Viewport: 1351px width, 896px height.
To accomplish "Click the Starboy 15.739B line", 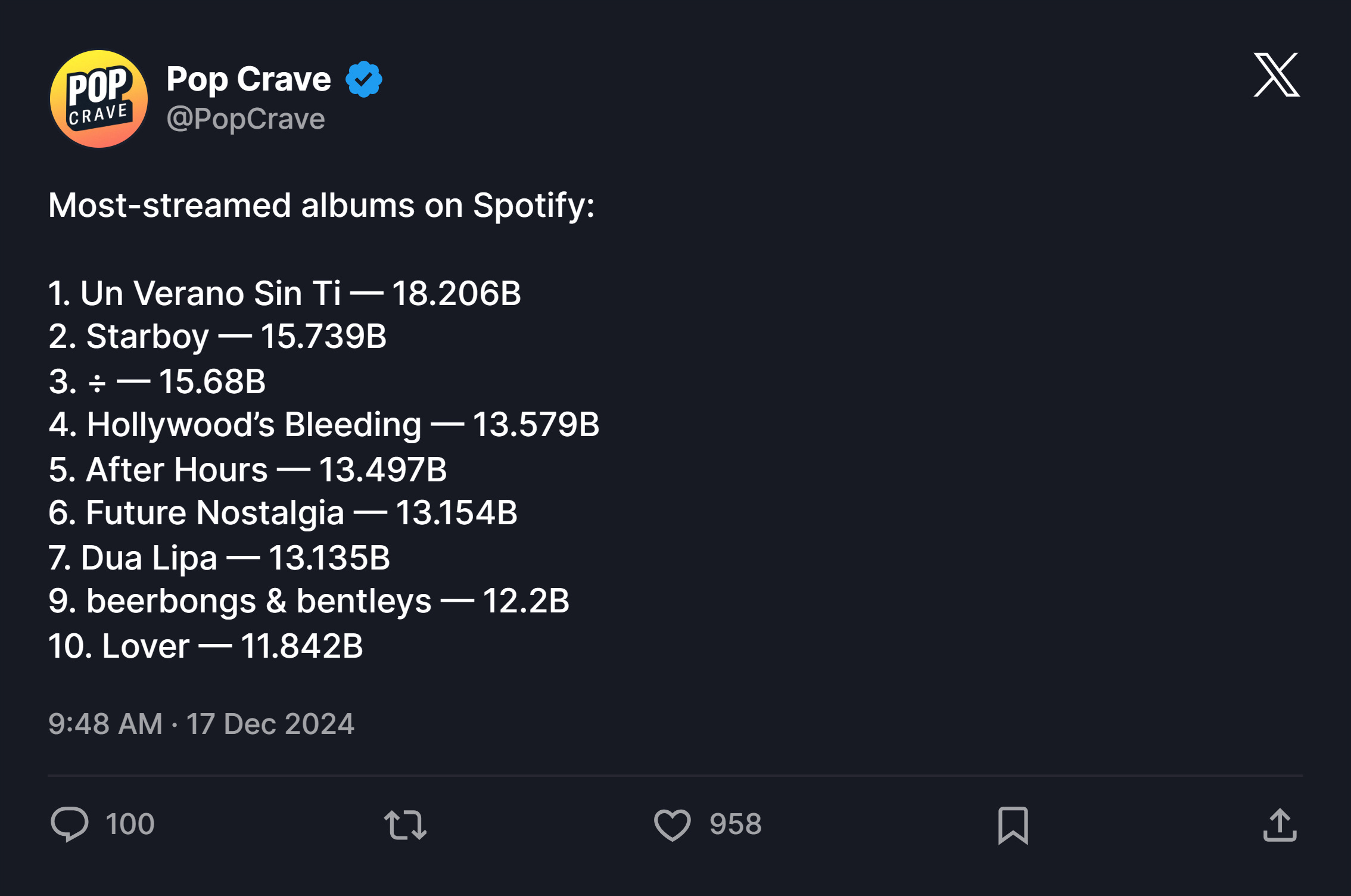I will 217,337.
